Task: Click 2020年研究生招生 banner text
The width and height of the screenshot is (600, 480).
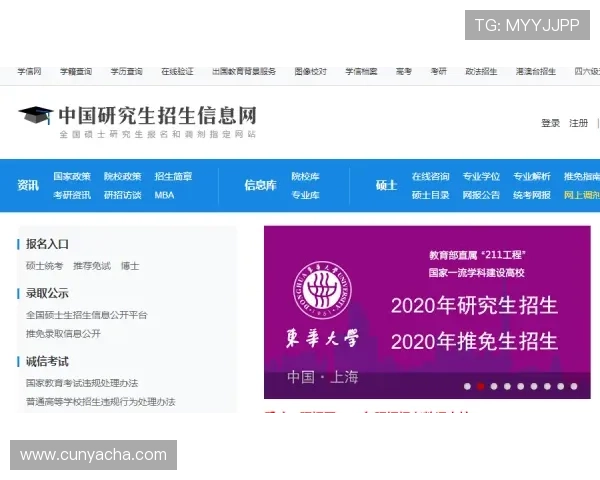Action: point(474,306)
